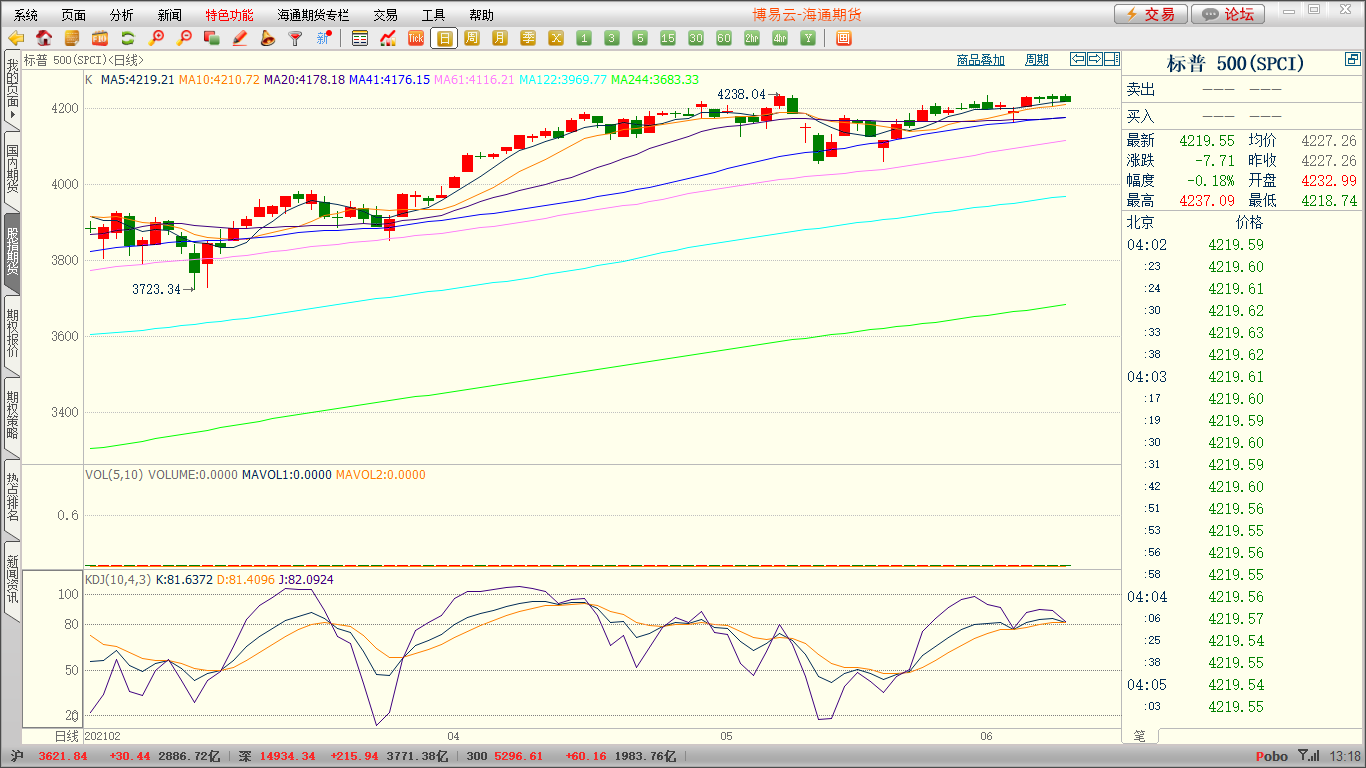Select the monthly 月 period

click(500, 38)
